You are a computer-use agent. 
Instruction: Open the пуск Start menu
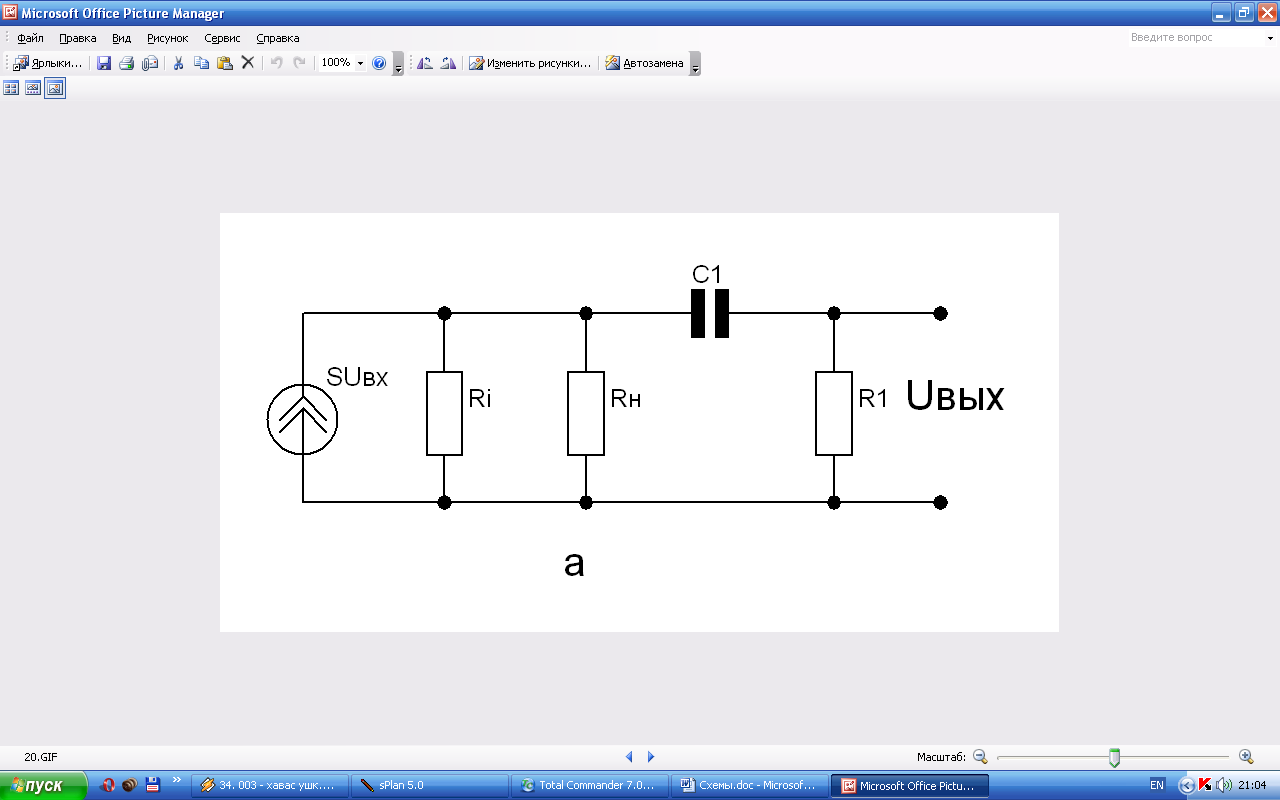coord(44,786)
